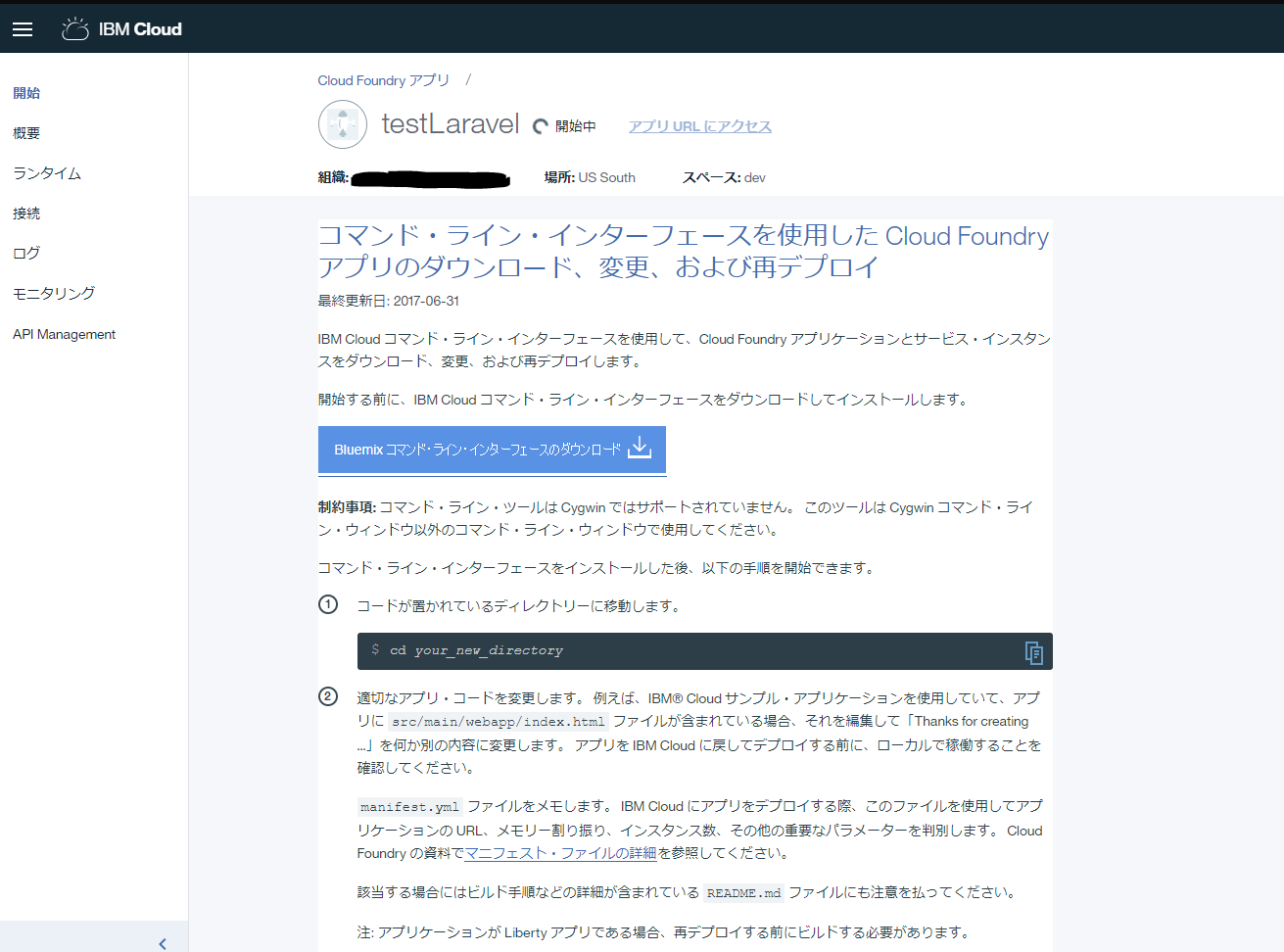Screen dimensions: 1284x952
Task: Open モニタリング in the sidebar
Action: 53,293
